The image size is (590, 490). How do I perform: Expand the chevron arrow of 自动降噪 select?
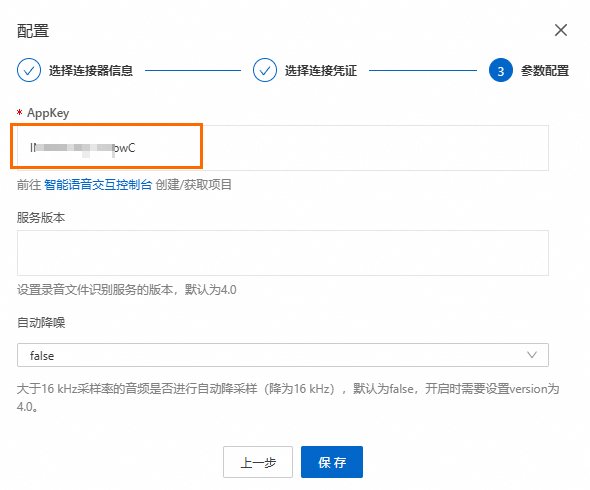click(x=532, y=355)
